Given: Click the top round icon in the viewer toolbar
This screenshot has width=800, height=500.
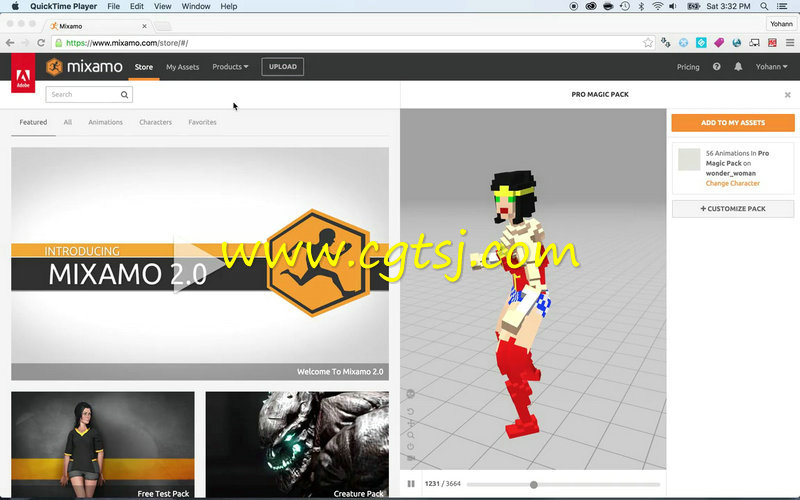Looking at the screenshot, I should (411, 393).
